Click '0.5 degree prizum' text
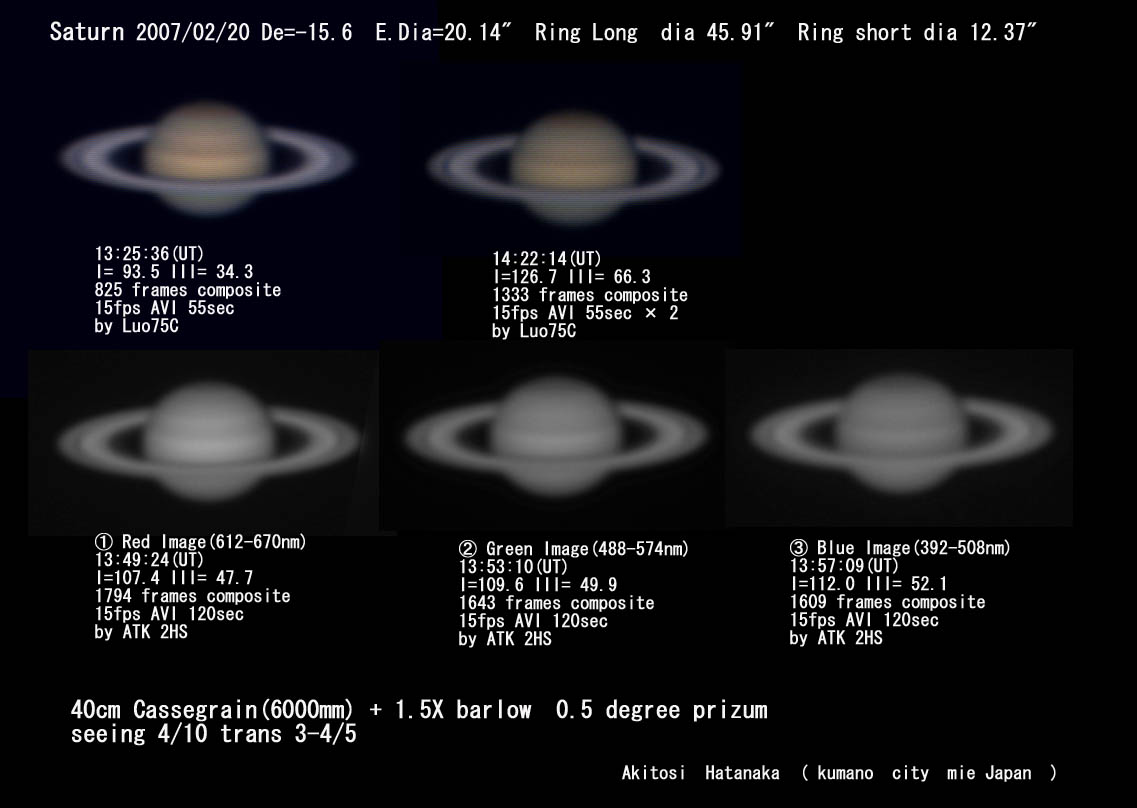The image size is (1137, 808). [x=661, y=709]
